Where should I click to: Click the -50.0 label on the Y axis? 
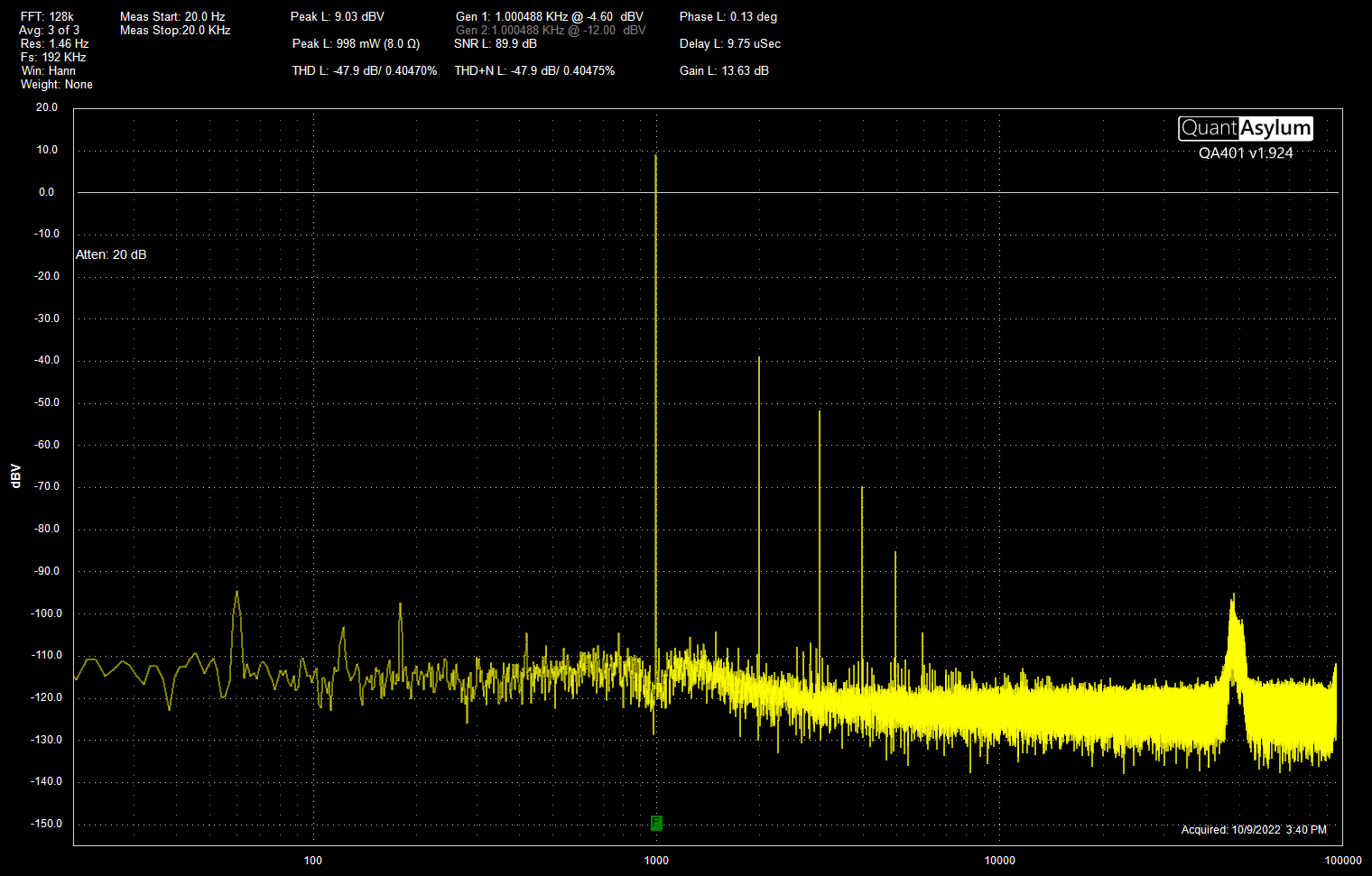pos(47,402)
